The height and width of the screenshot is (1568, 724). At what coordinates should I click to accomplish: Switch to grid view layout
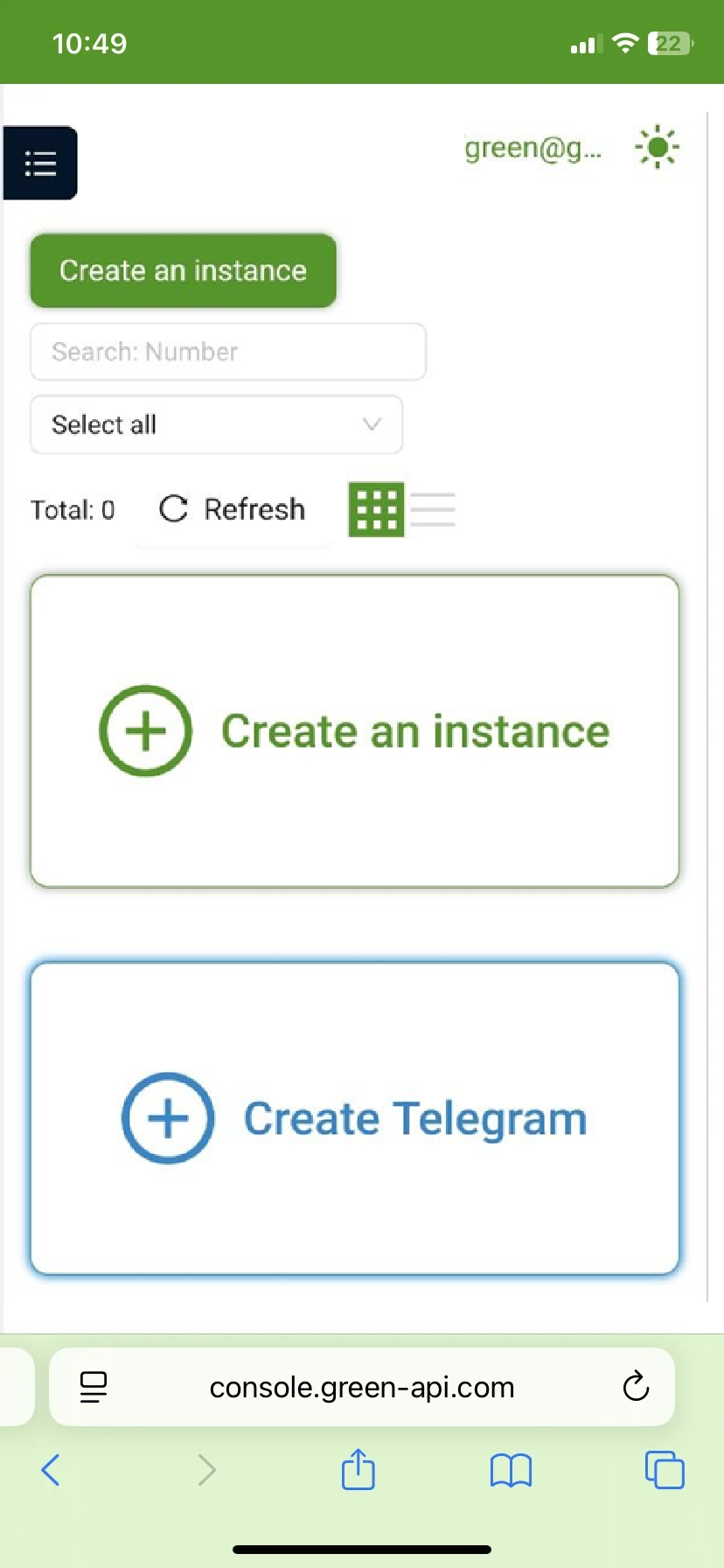[376, 509]
